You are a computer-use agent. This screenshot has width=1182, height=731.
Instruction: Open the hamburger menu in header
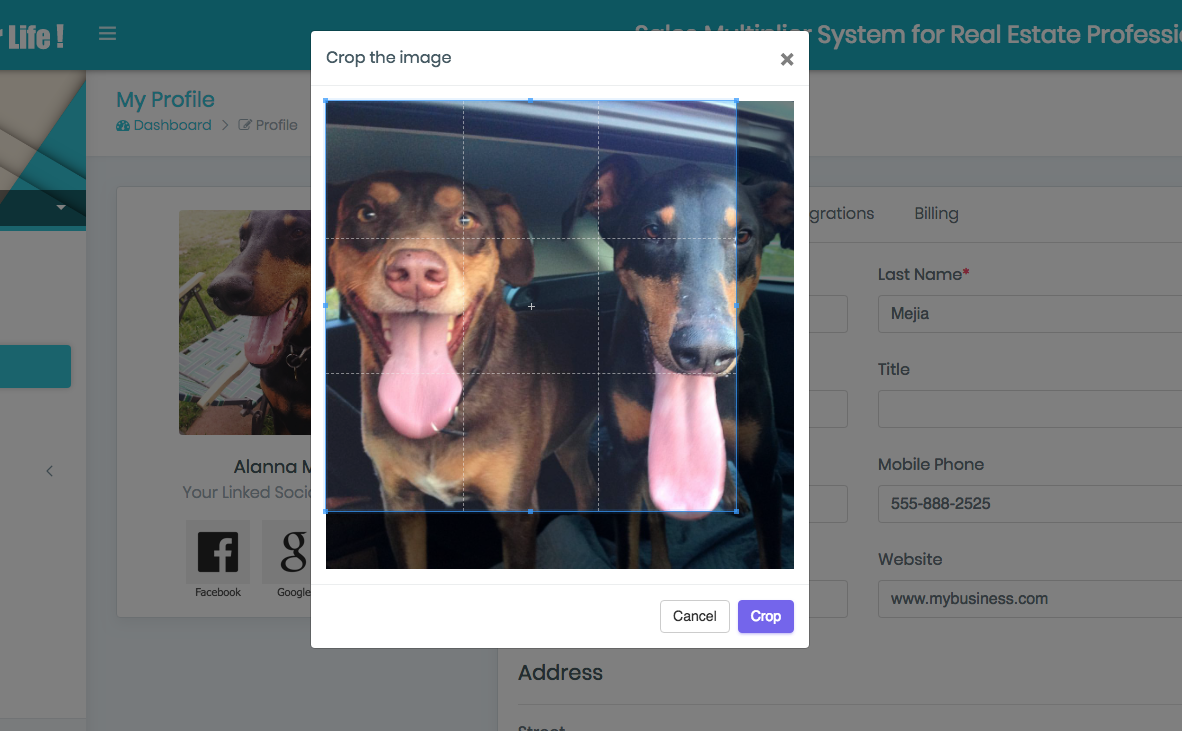(108, 34)
